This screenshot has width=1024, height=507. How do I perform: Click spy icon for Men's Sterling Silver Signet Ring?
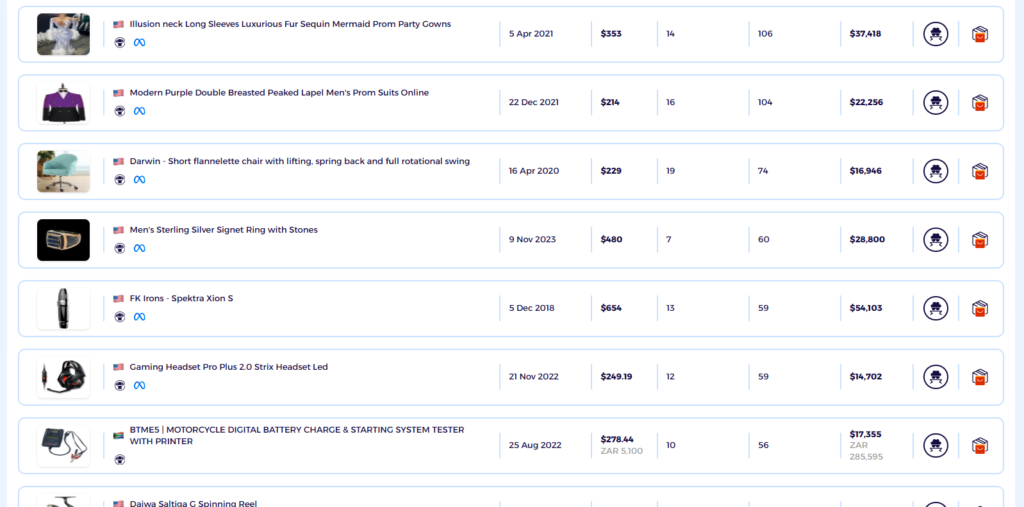point(935,240)
